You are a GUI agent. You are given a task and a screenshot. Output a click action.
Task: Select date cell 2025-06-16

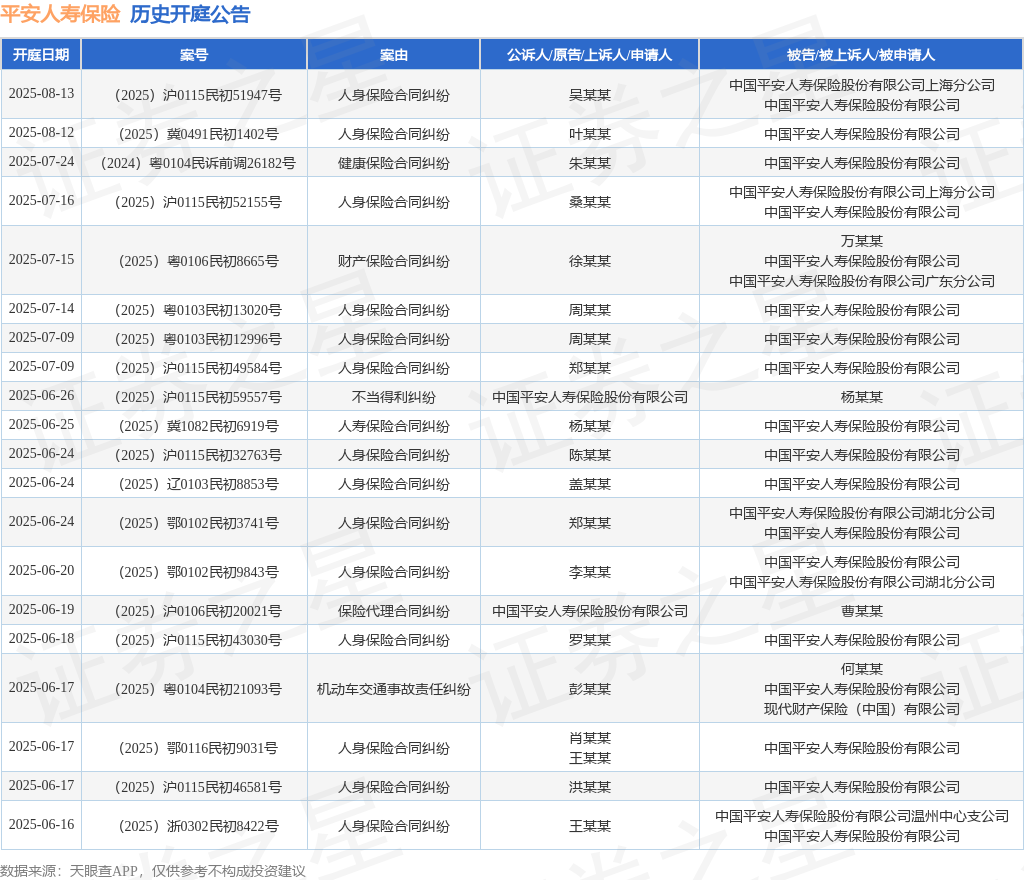[x=41, y=825]
